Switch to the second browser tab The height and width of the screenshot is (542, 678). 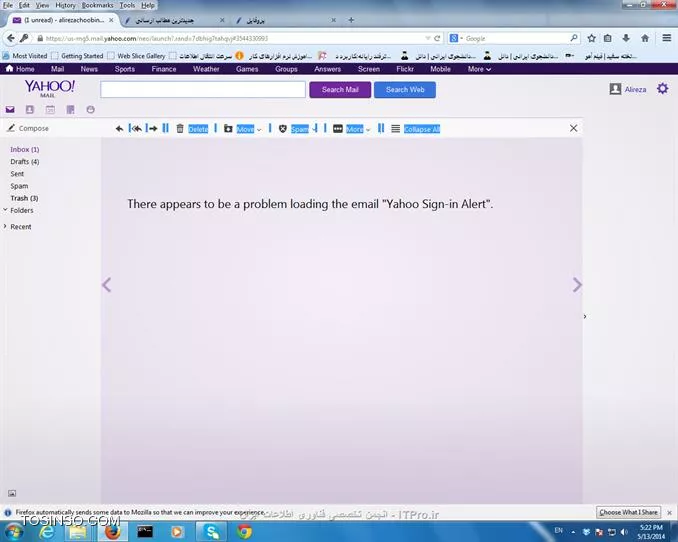173,20
